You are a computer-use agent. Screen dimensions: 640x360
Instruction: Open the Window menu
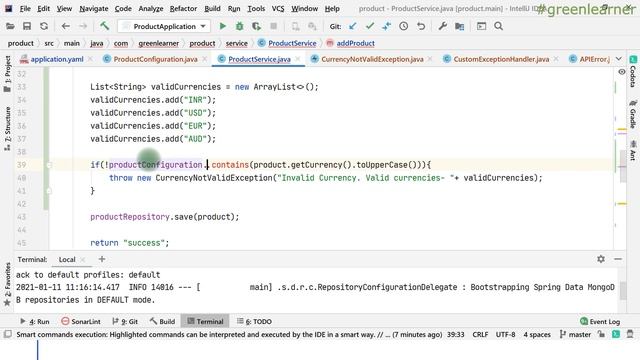tap(304, 8)
